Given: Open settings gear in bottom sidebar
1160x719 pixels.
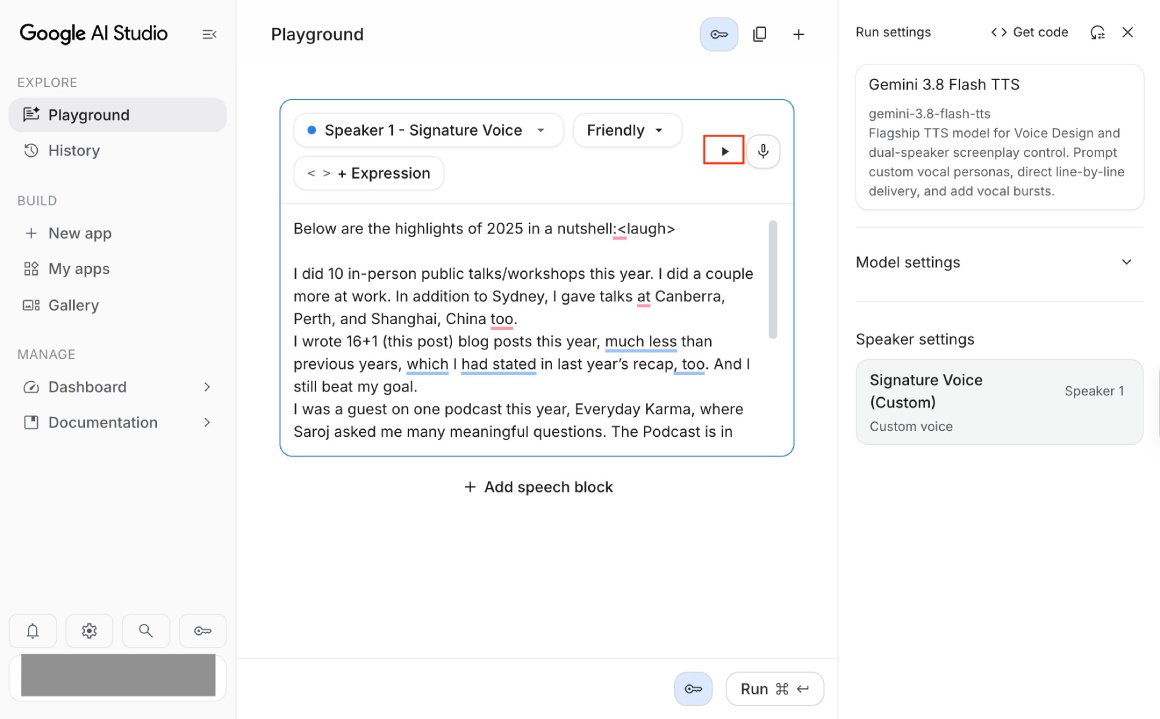Looking at the screenshot, I should pyautogui.click(x=90, y=631).
